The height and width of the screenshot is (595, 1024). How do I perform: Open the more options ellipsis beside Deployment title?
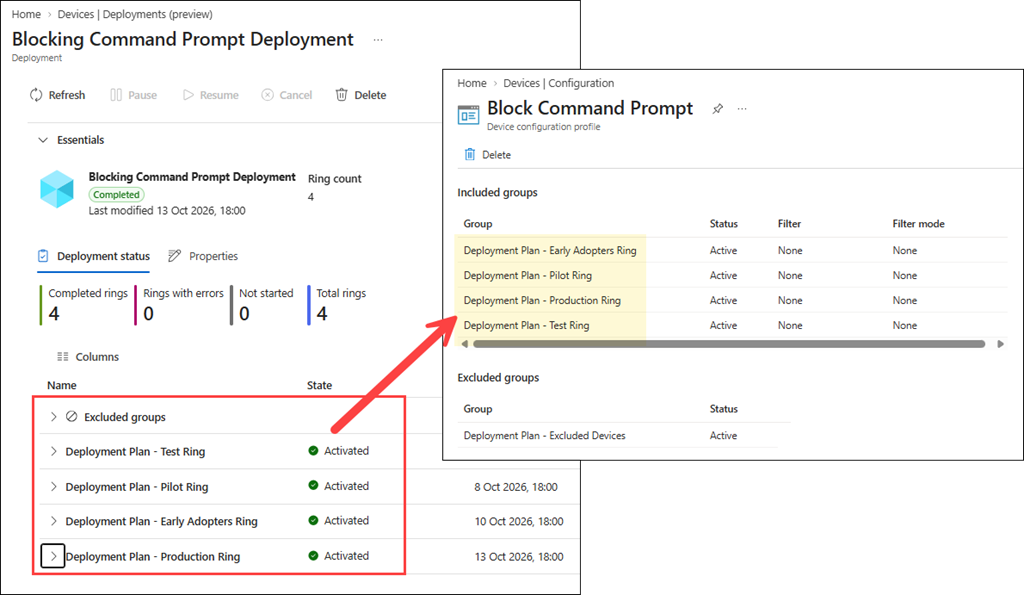point(378,40)
